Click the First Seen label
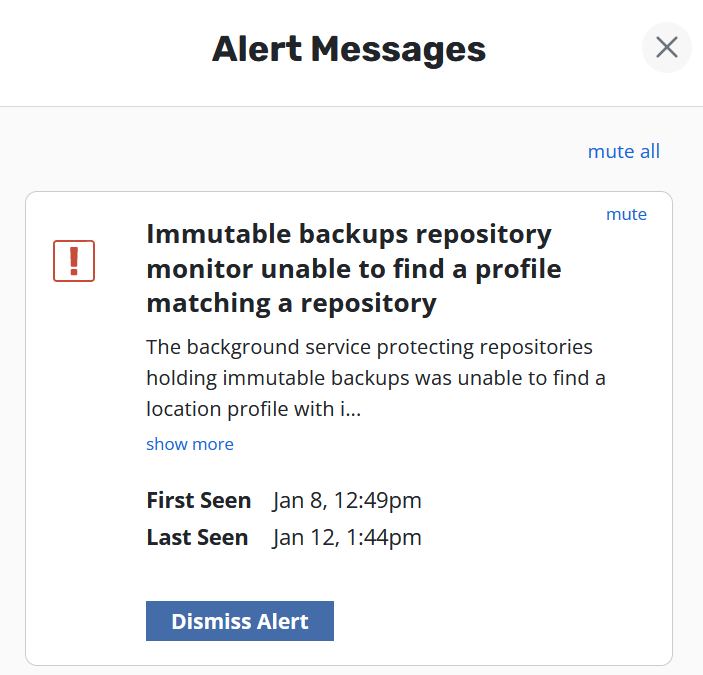This screenshot has width=703, height=675. 199,500
